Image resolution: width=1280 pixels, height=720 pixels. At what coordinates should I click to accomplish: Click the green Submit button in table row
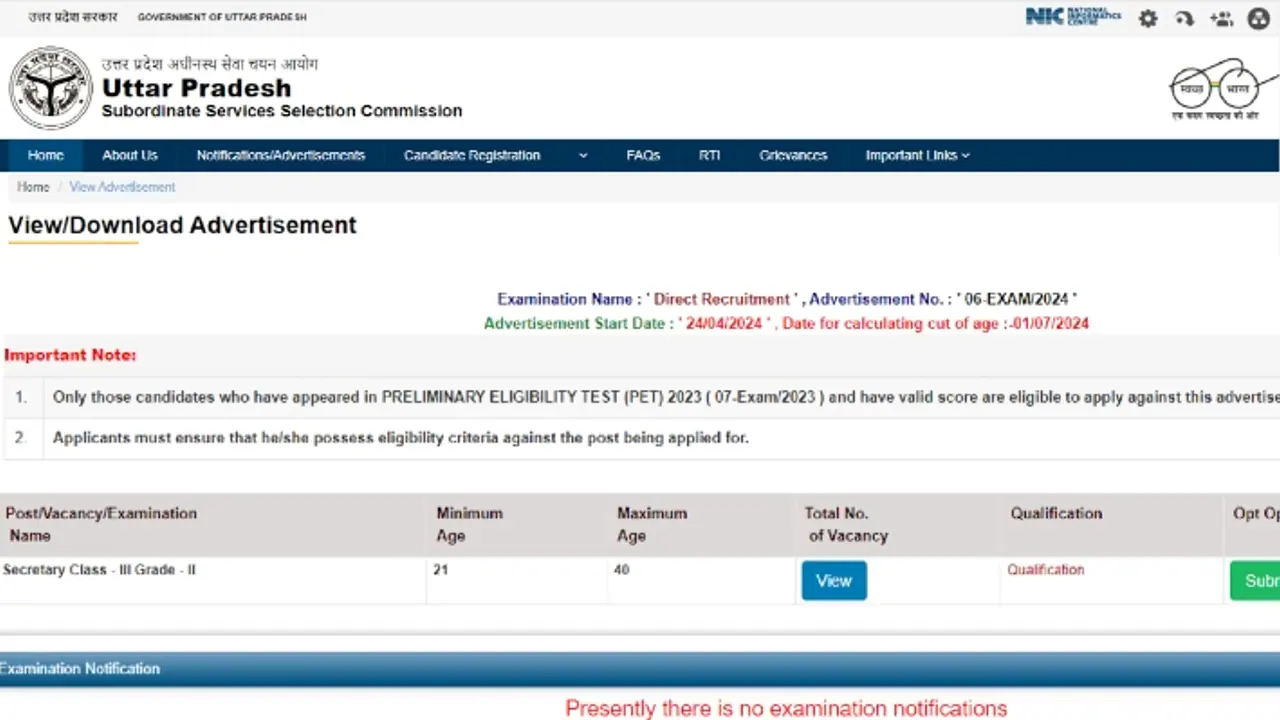click(1256, 581)
